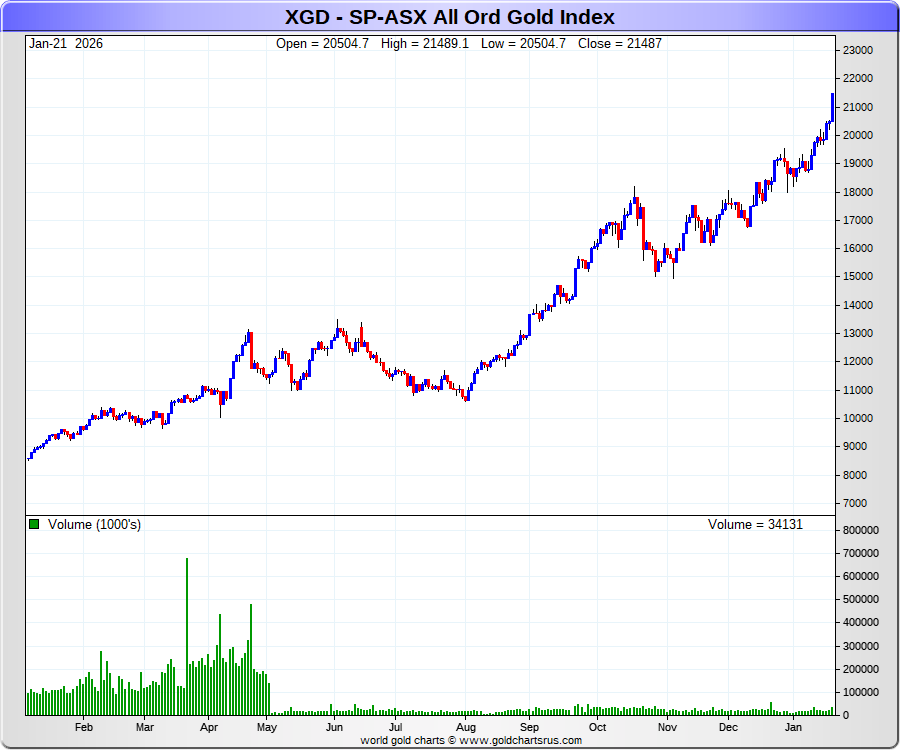This screenshot has height=750, width=900.
Task: Click the Dec month label on the time axis
Action: tap(728, 728)
